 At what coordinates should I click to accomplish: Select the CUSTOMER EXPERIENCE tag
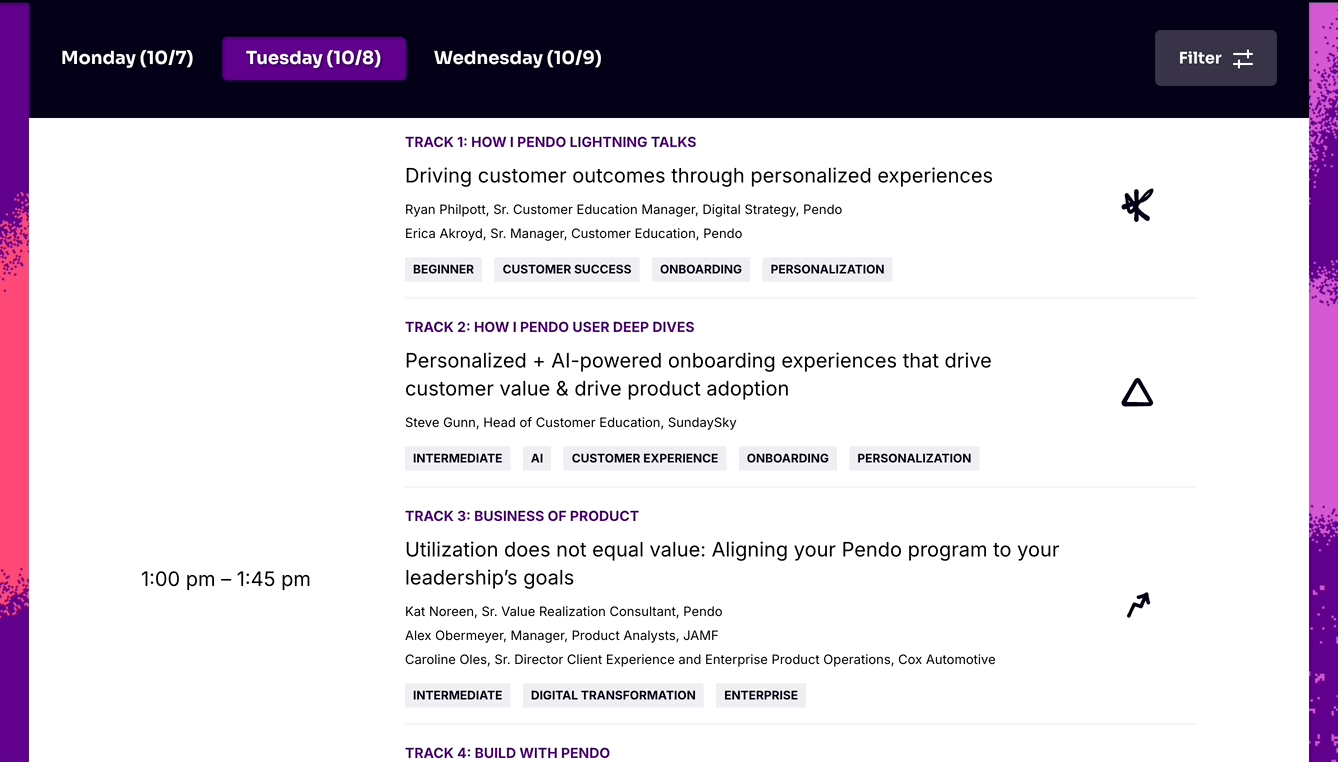click(x=645, y=458)
